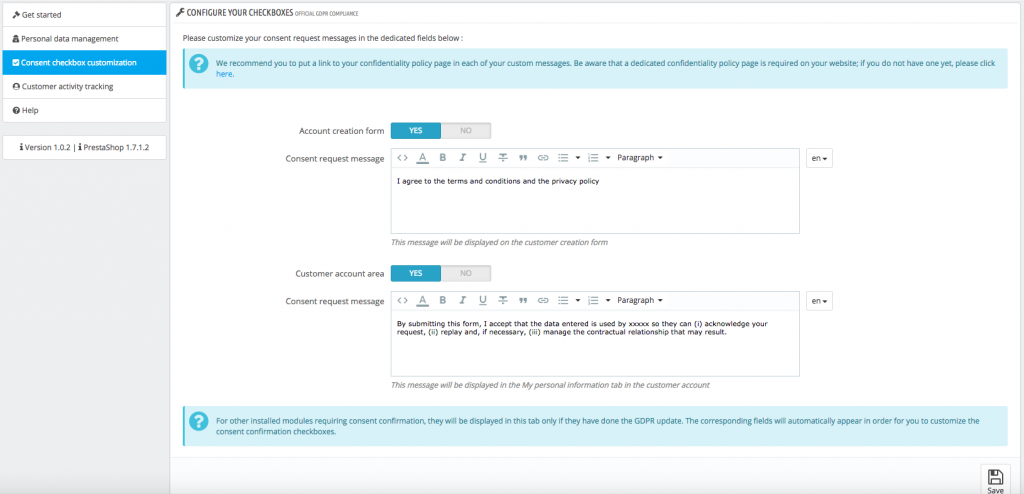Toggle underline in Customer account message editor
The height and width of the screenshot is (494, 1024).
(483, 301)
